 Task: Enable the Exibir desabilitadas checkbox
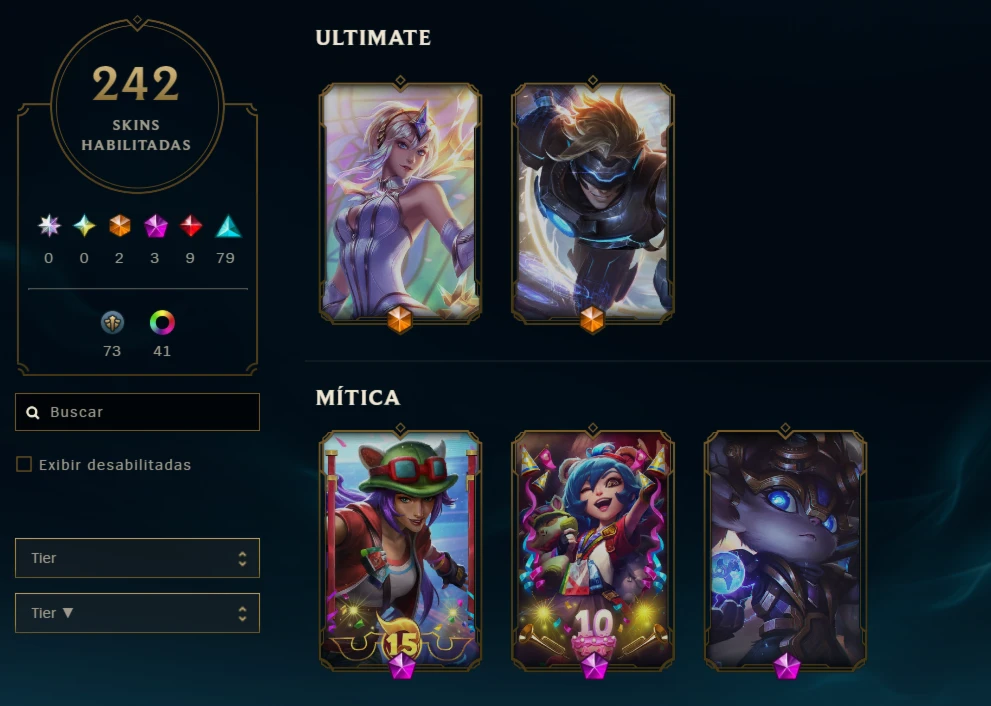pyautogui.click(x=24, y=465)
